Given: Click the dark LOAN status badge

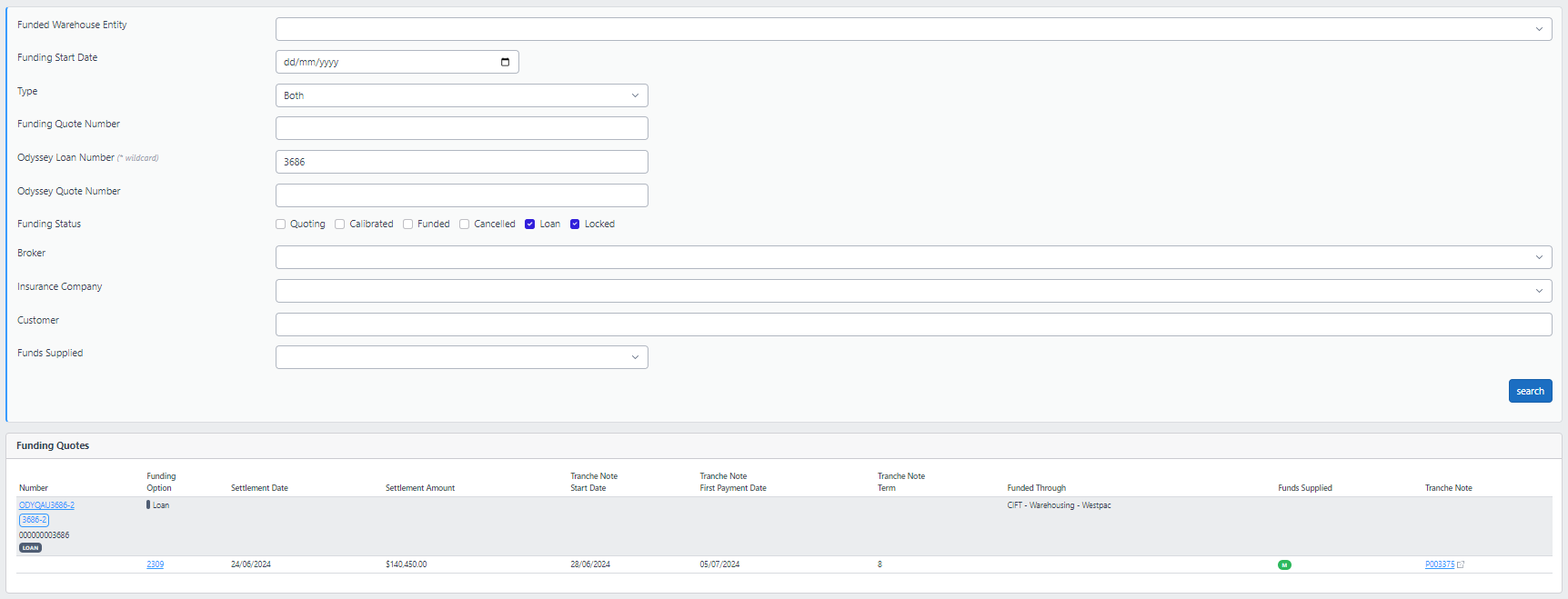Looking at the screenshot, I should pyautogui.click(x=30, y=548).
